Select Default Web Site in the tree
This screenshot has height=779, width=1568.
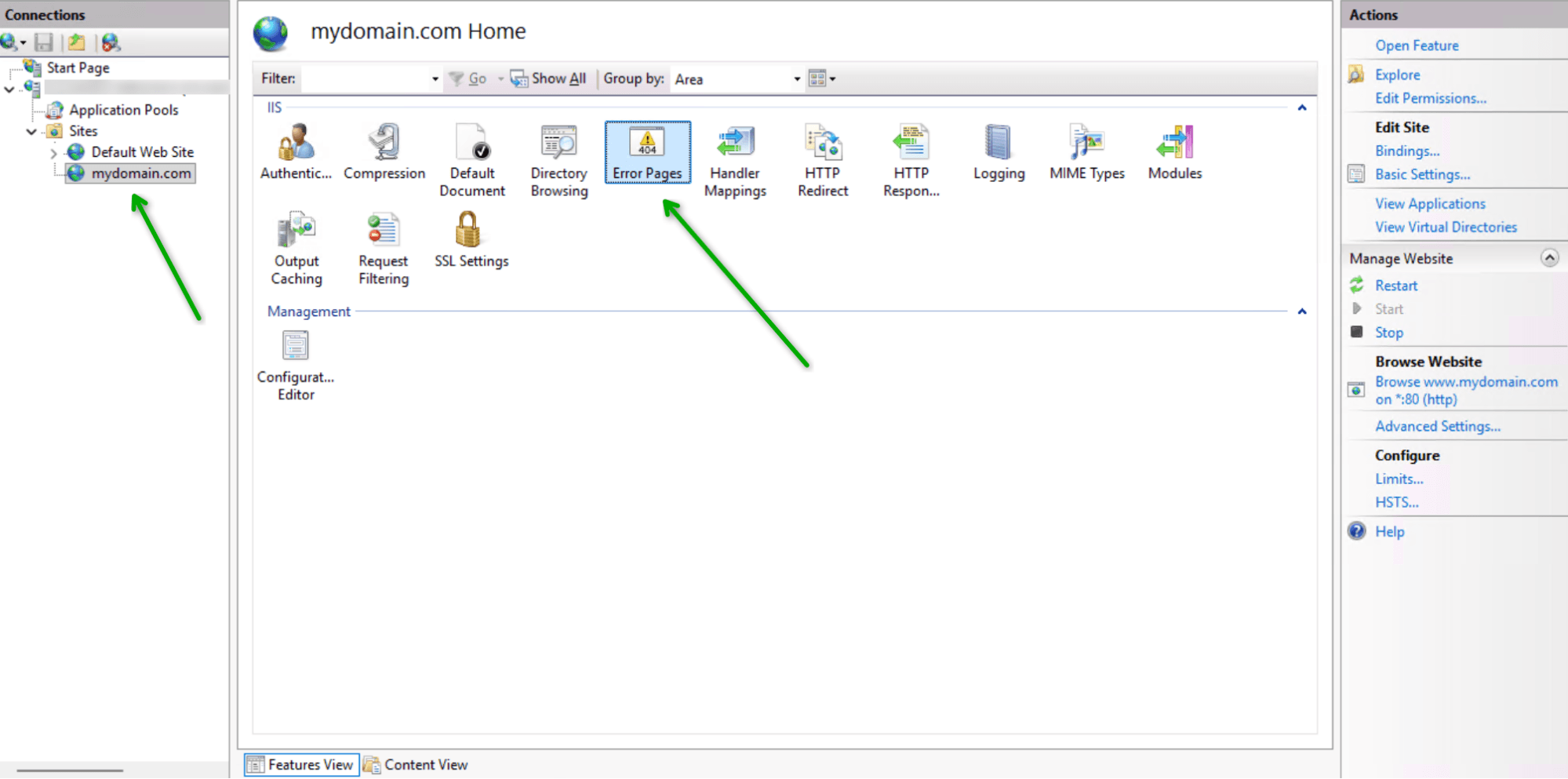coord(142,151)
